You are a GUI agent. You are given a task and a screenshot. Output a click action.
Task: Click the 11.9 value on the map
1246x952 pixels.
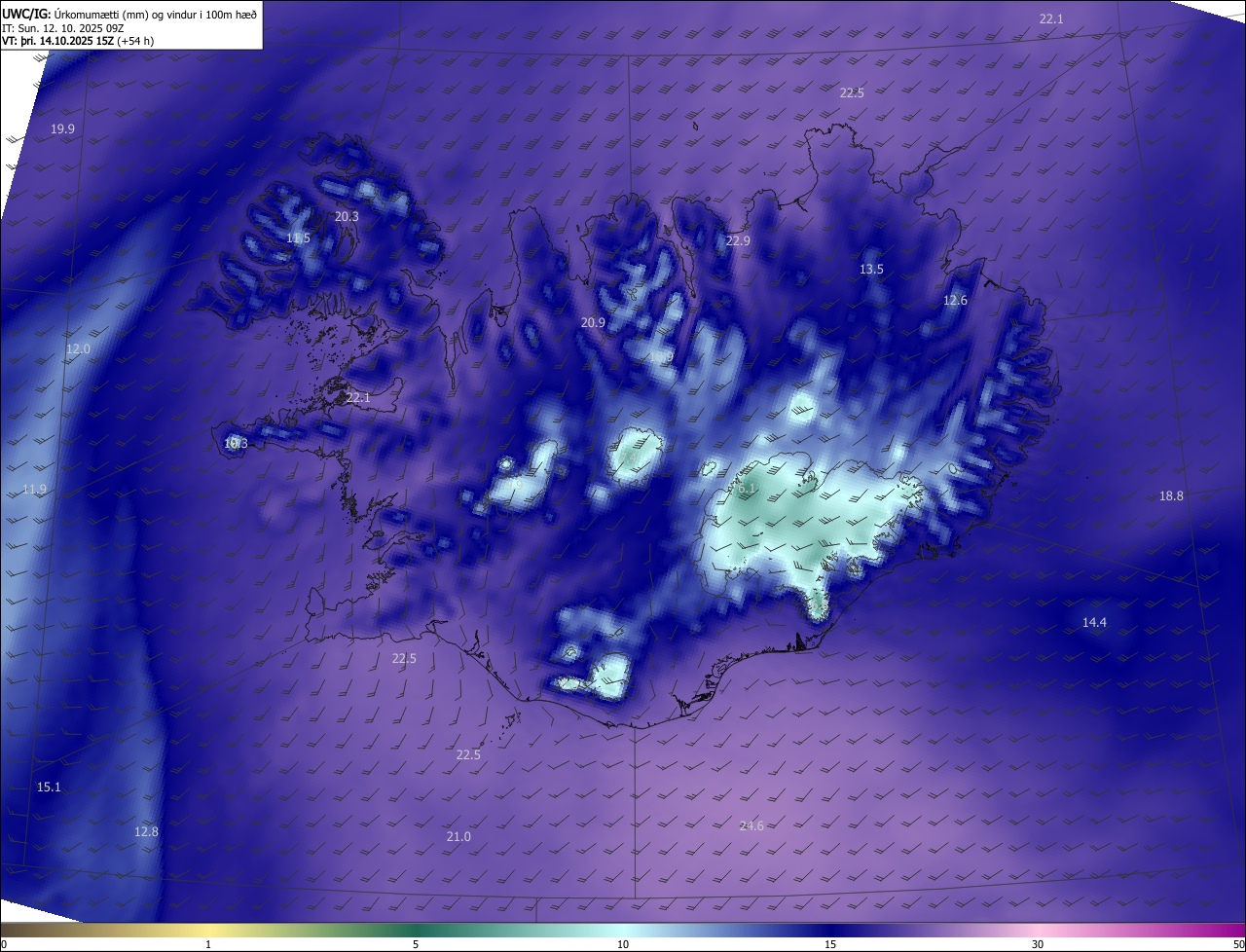click(34, 489)
